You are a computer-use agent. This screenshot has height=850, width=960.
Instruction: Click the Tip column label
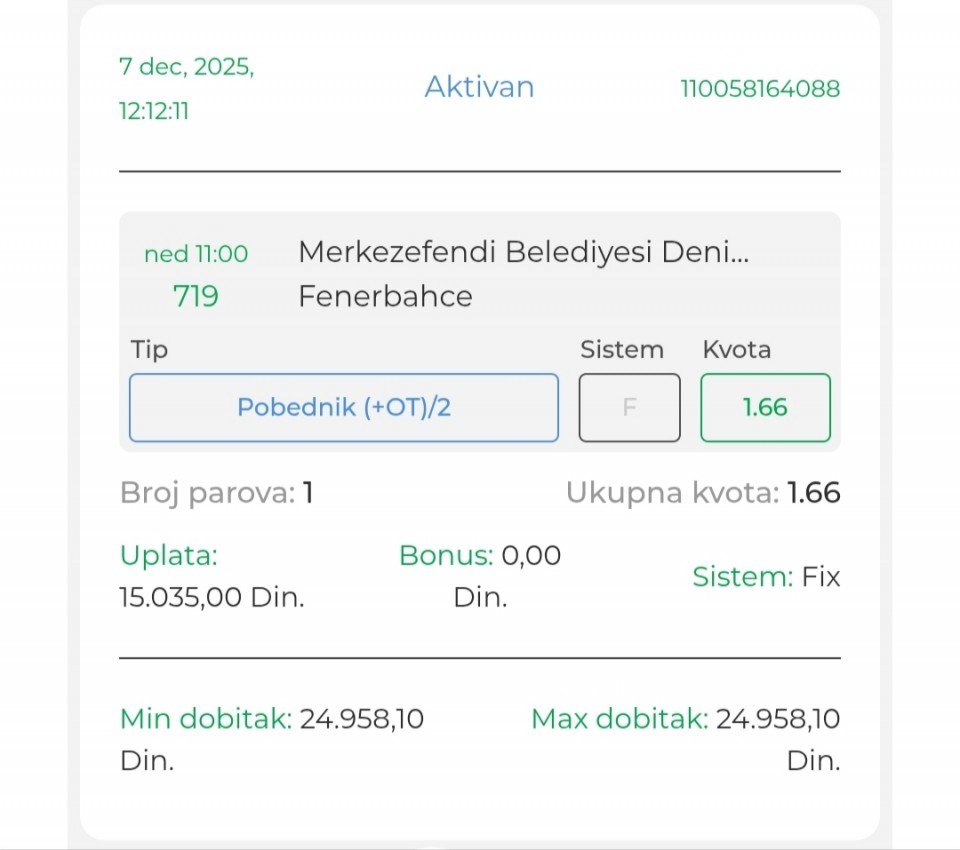point(149,350)
